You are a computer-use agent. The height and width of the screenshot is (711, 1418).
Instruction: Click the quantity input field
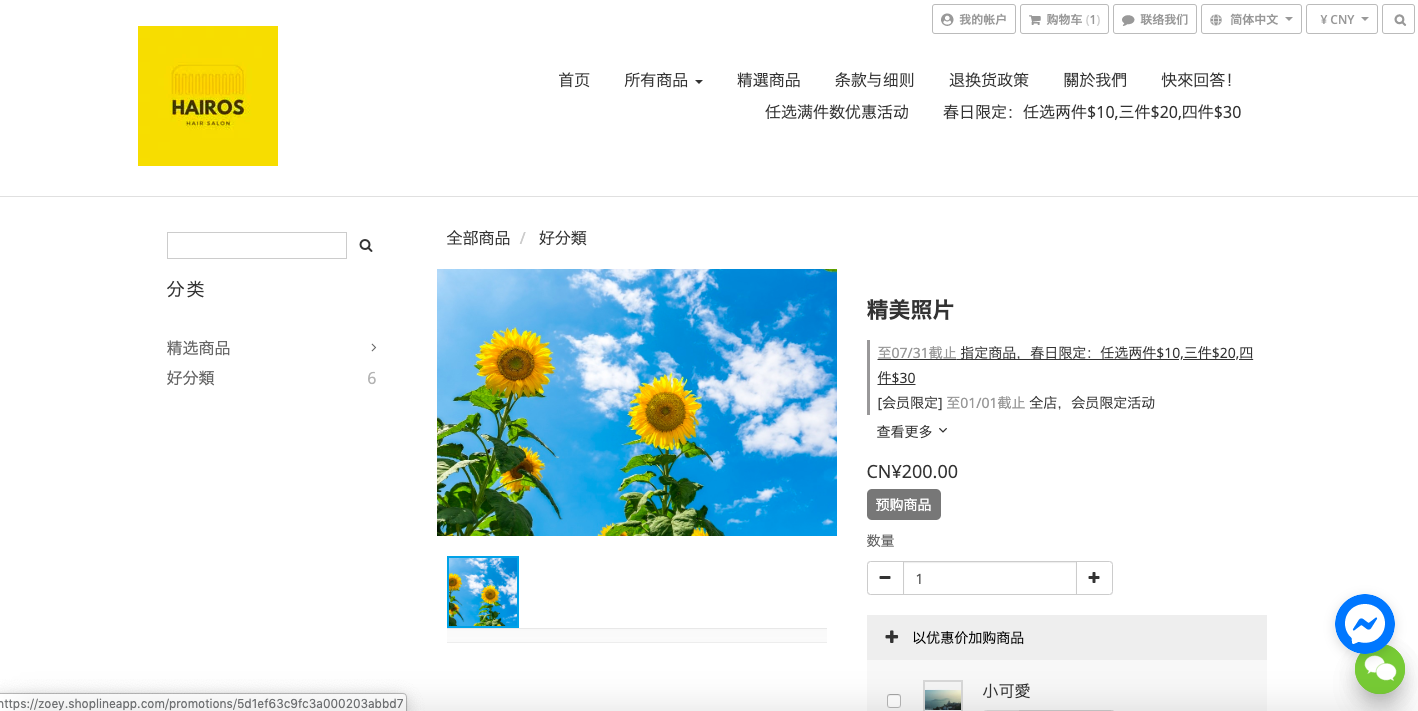coord(990,578)
